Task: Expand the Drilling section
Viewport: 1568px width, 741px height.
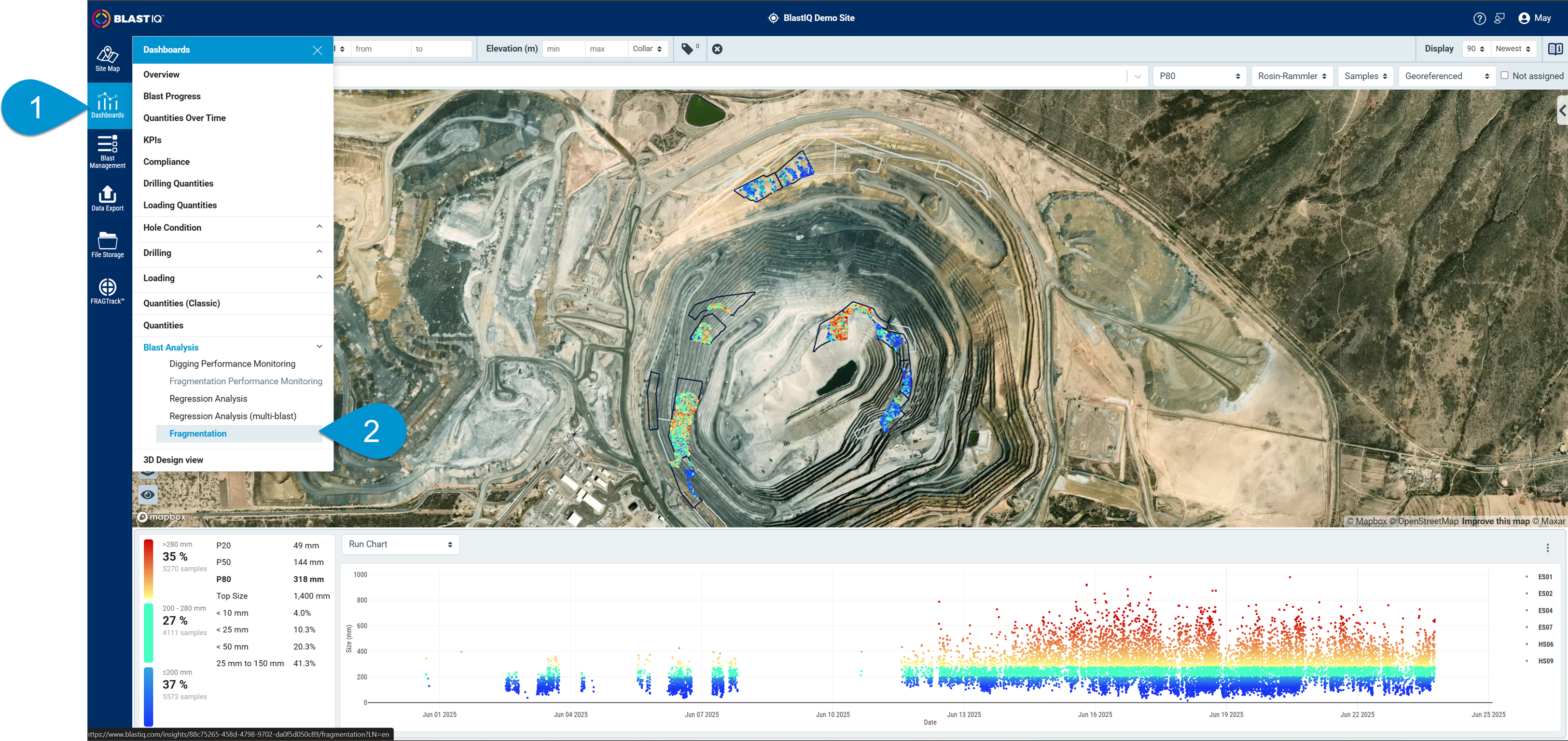Action: (233, 252)
